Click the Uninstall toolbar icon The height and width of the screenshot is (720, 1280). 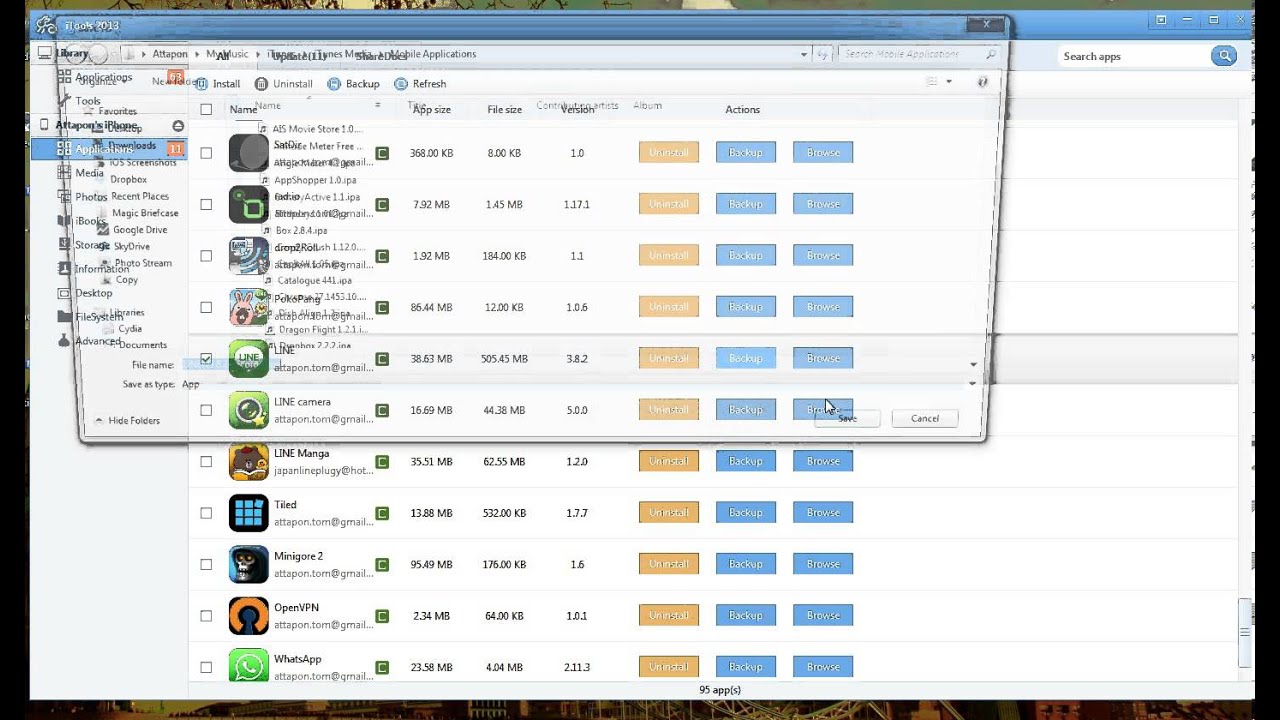point(262,84)
